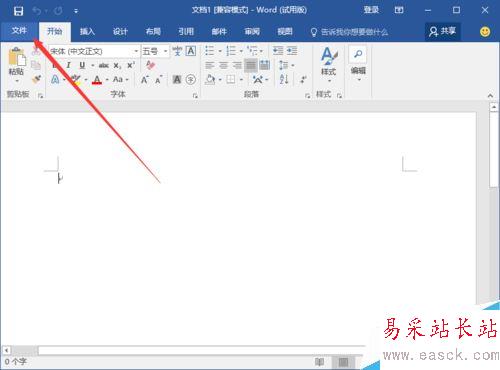Switch to the 插入 (Insert) tab
The image size is (500, 370).
87,32
